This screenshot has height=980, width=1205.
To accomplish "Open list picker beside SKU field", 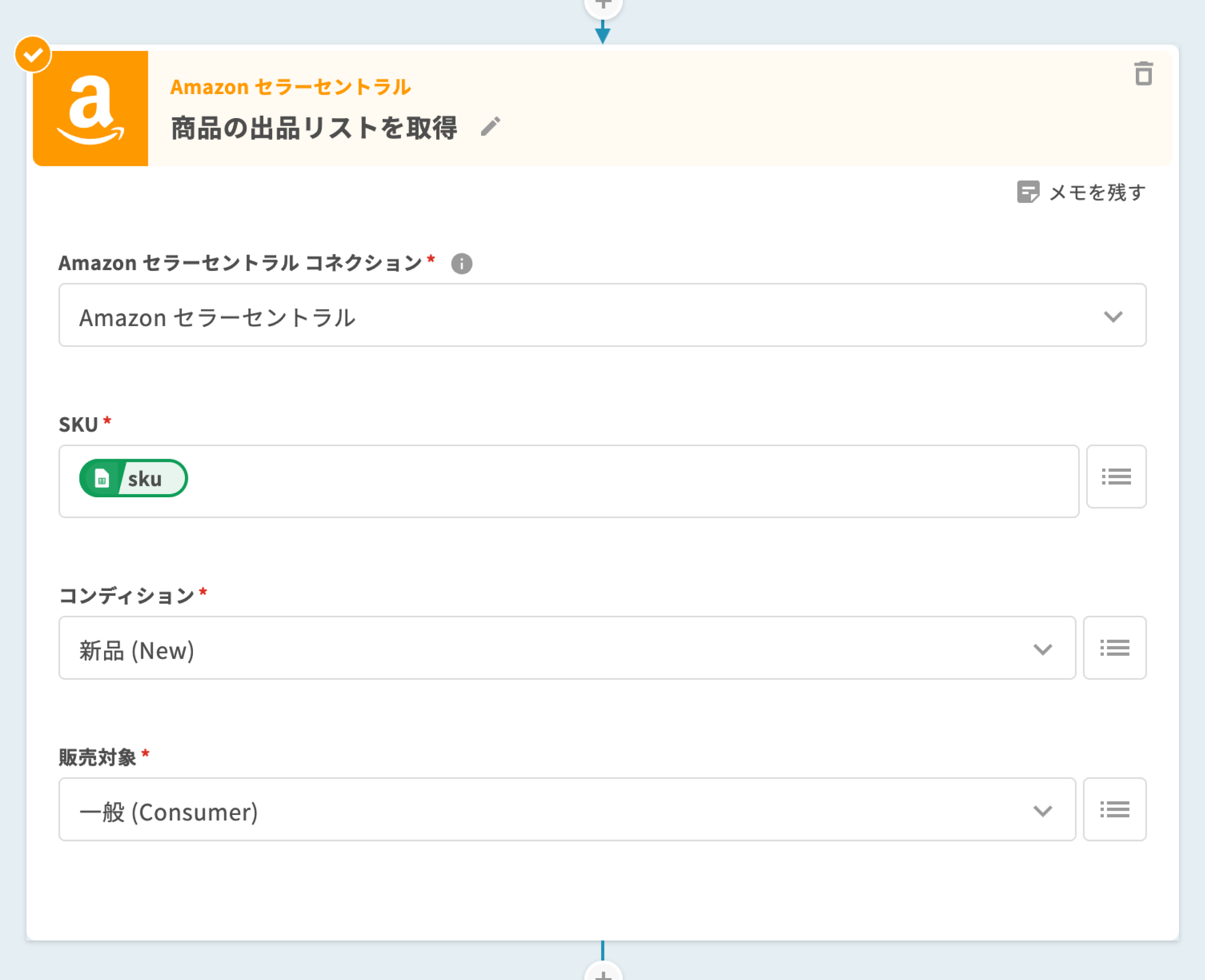I will (1116, 477).
